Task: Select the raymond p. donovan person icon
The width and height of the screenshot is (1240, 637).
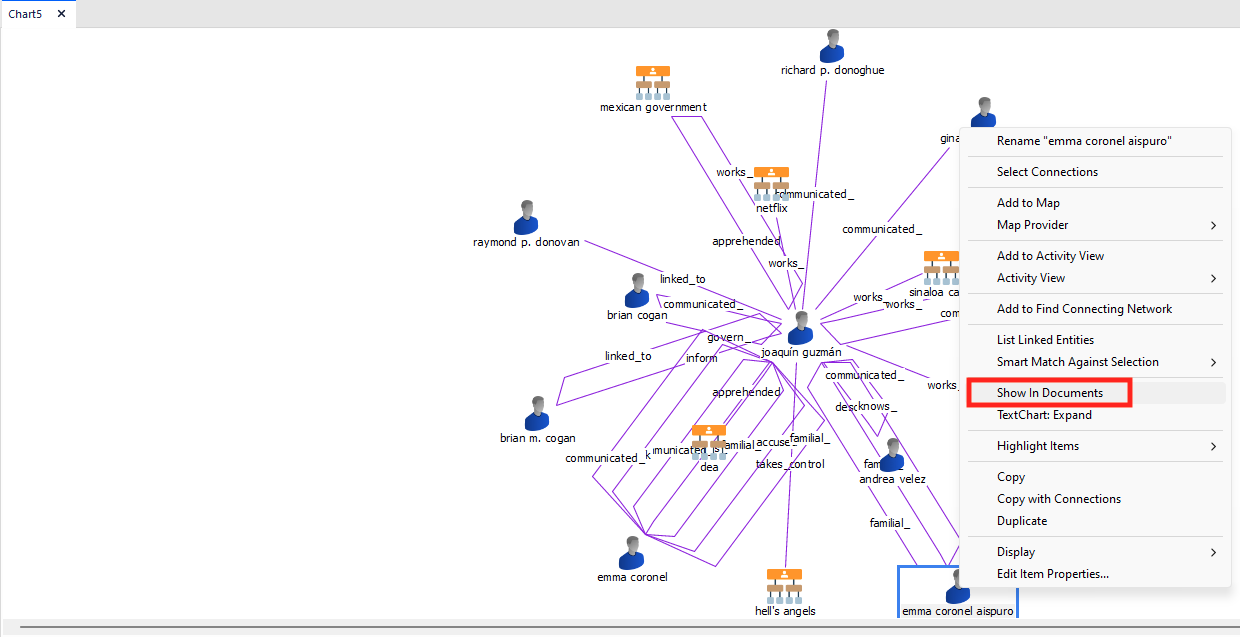Action: [526, 217]
